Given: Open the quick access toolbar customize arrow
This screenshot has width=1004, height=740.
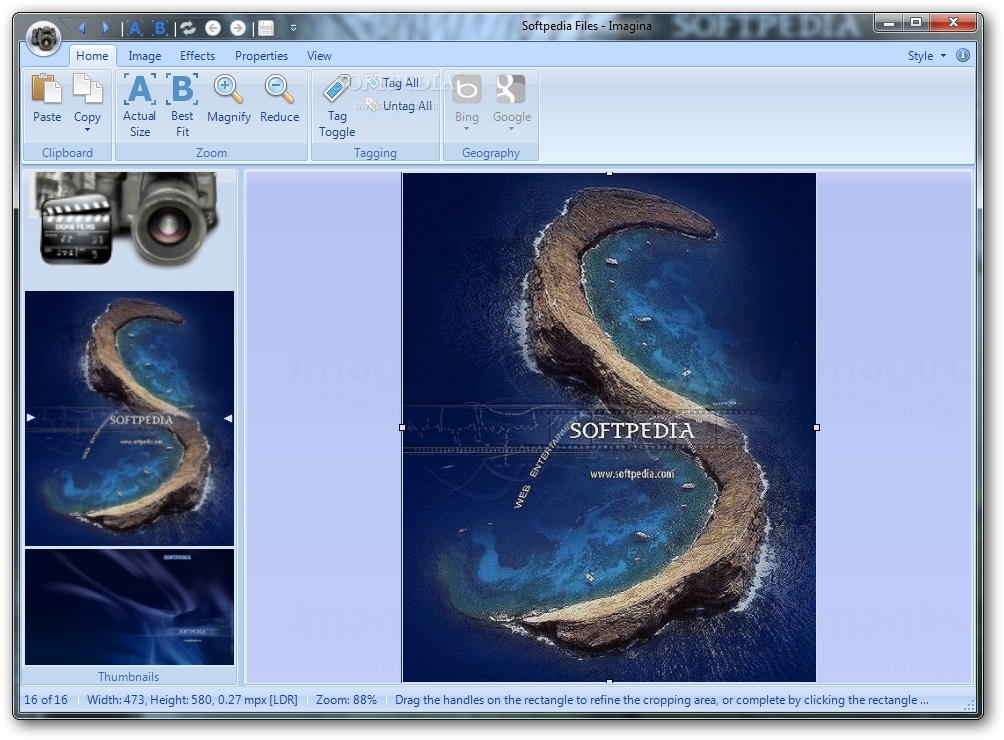Looking at the screenshot, I should [x=293, y=28].
